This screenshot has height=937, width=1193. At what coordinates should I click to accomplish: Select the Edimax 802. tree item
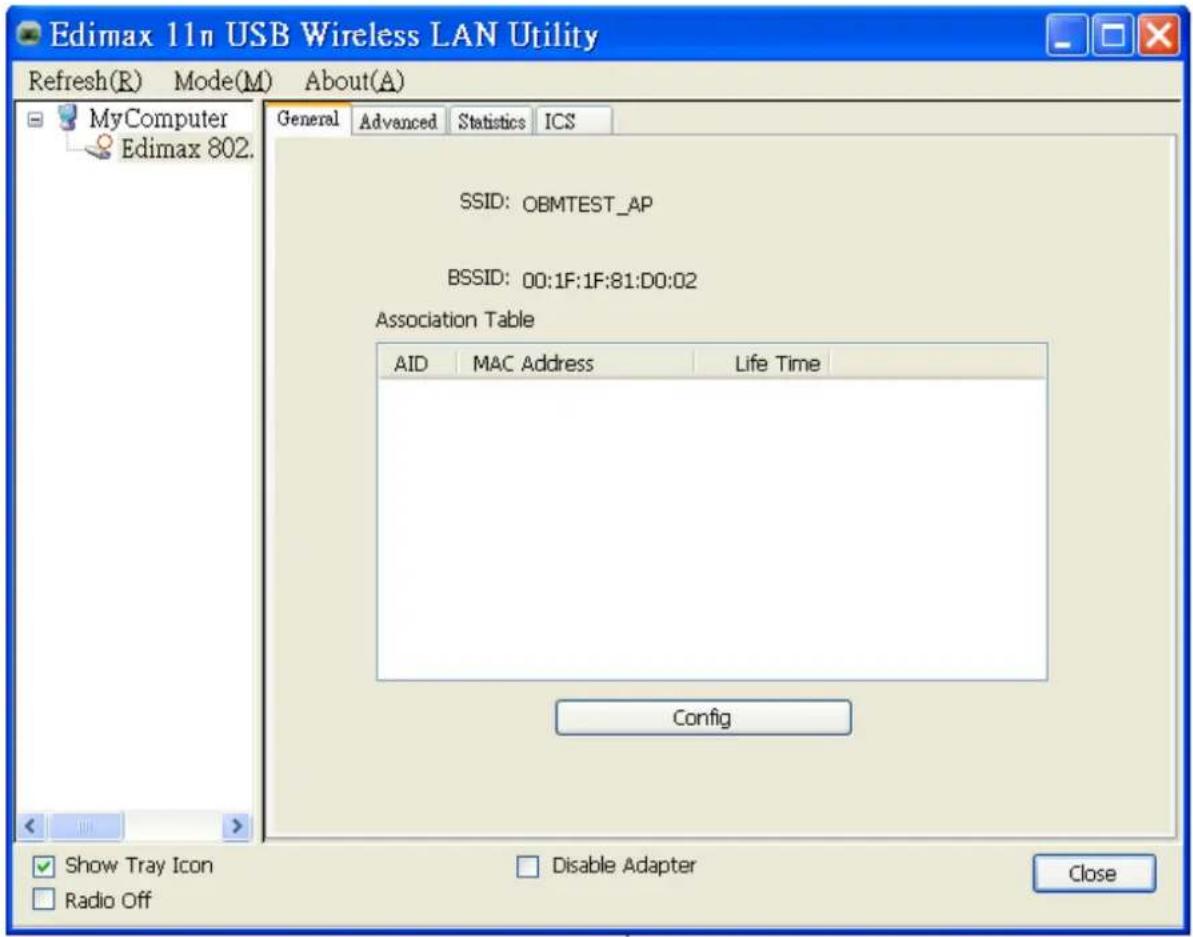pyautogui.click(x=186, y=148)
